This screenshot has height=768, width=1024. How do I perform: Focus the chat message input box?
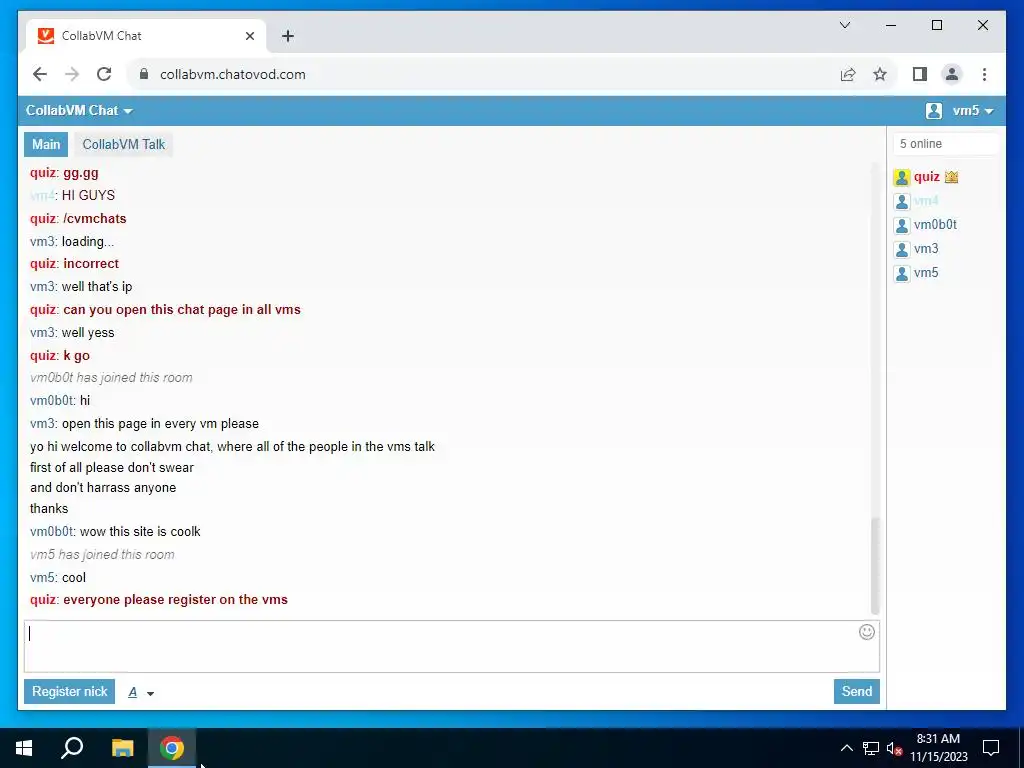(452, 647)
